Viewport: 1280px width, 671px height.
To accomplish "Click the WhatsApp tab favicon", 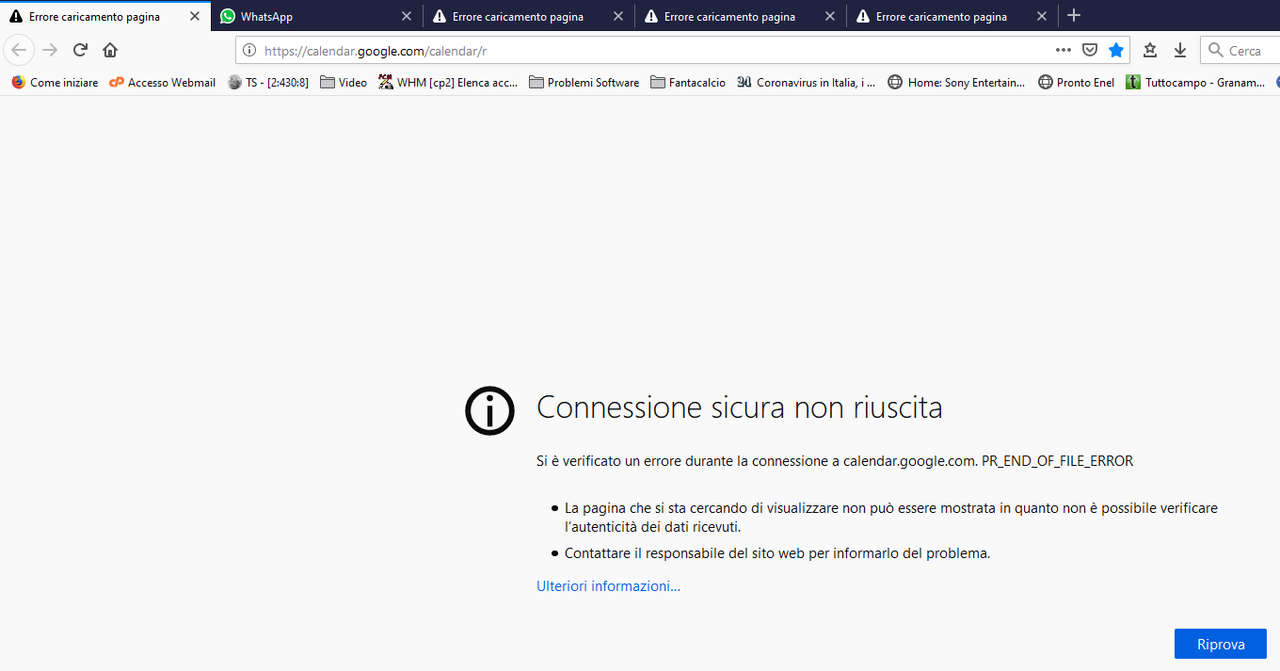I will [228, 16].
